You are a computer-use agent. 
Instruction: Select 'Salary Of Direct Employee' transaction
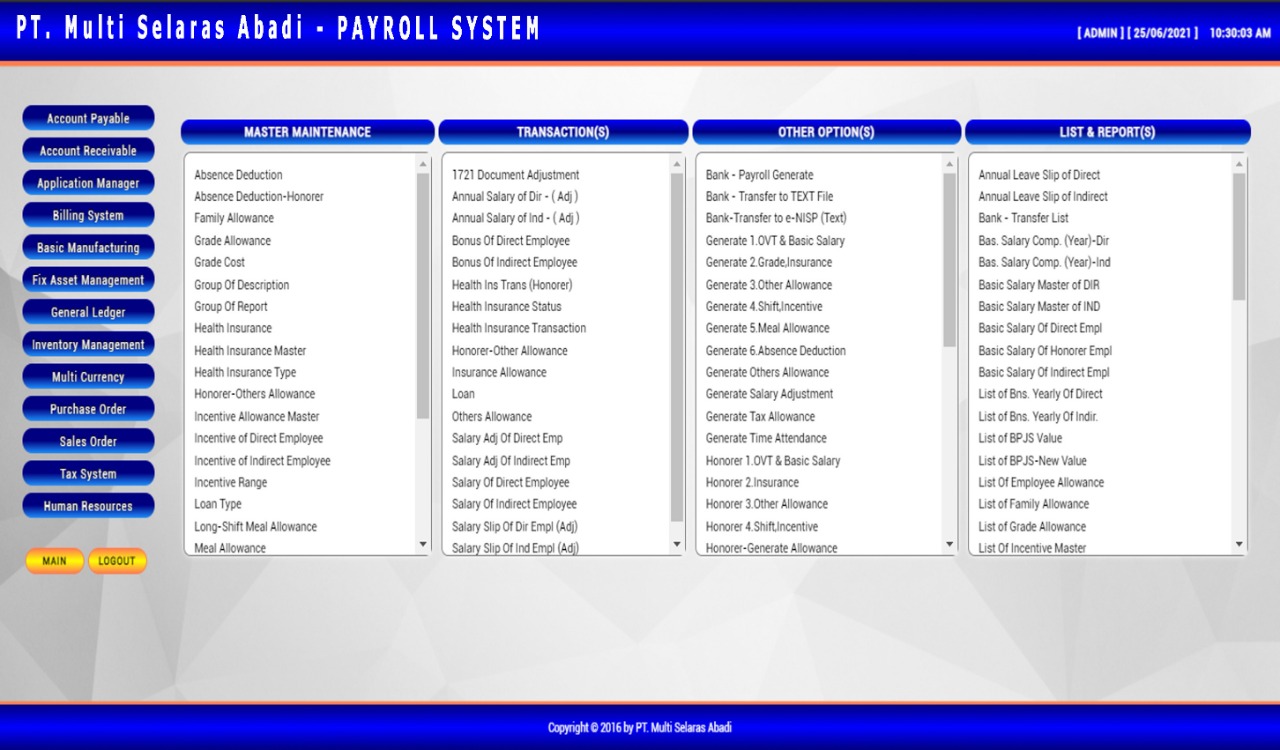(511, 482)
